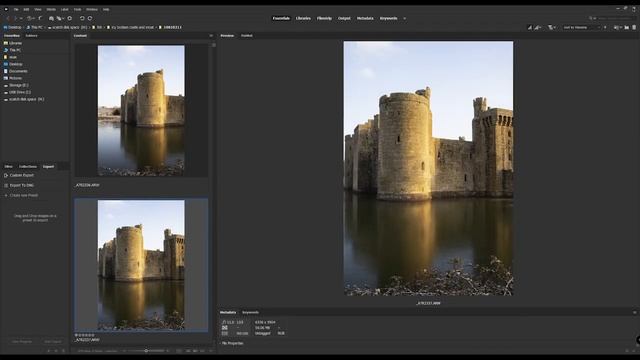The height and width of the screenshot is (360, 640).
Task: Set rating dots under second thumbnail
Action: (x=85, y=335)
